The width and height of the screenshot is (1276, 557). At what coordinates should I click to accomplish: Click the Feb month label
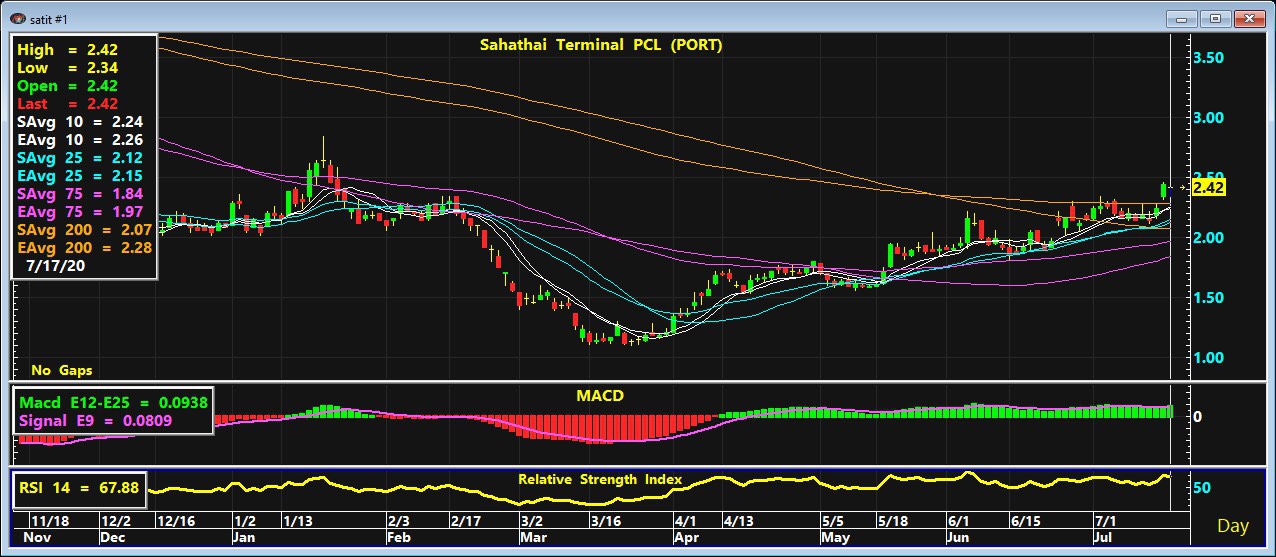399,537
